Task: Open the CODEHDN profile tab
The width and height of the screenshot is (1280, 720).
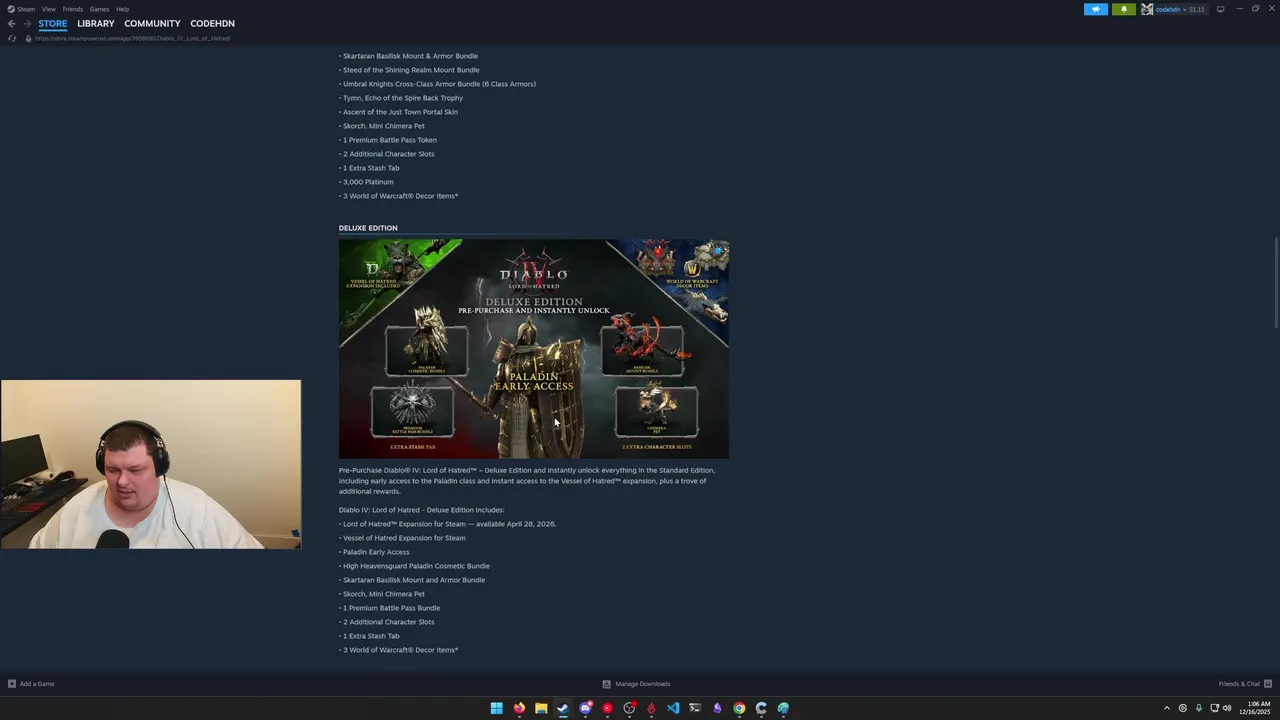Action: click(x=212, y=23)
